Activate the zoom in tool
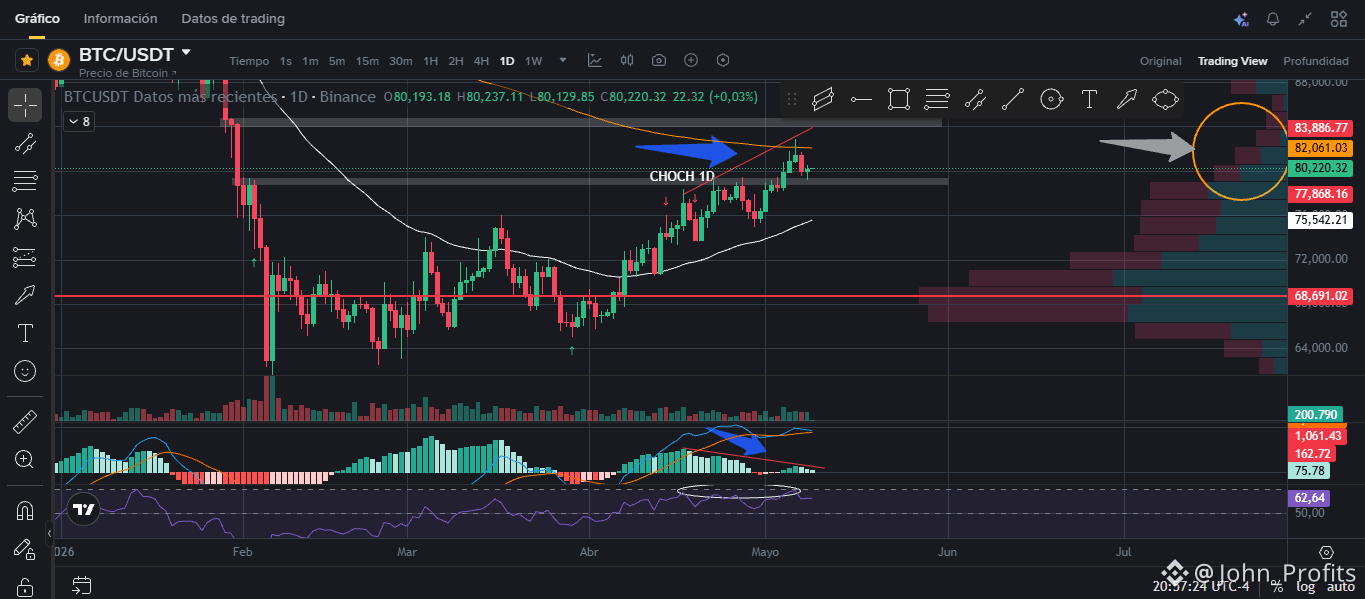Viewport: 1365px width, 599px height. click(x=26, y=460)
